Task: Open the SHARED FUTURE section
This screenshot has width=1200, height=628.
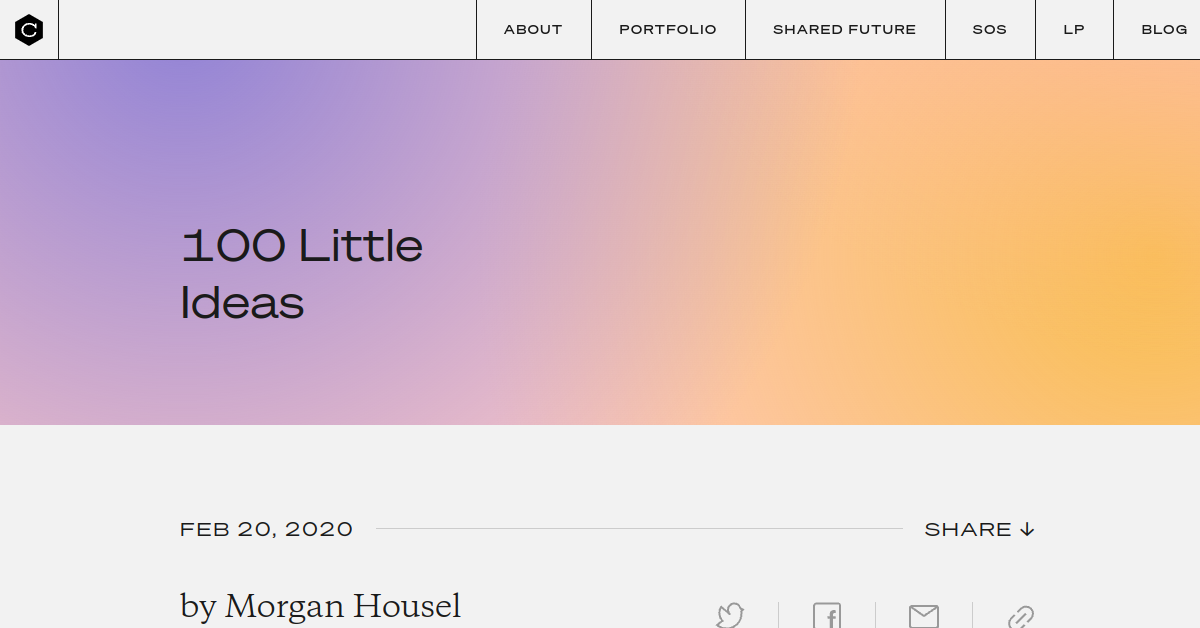Action: click(x=845, y=30)
